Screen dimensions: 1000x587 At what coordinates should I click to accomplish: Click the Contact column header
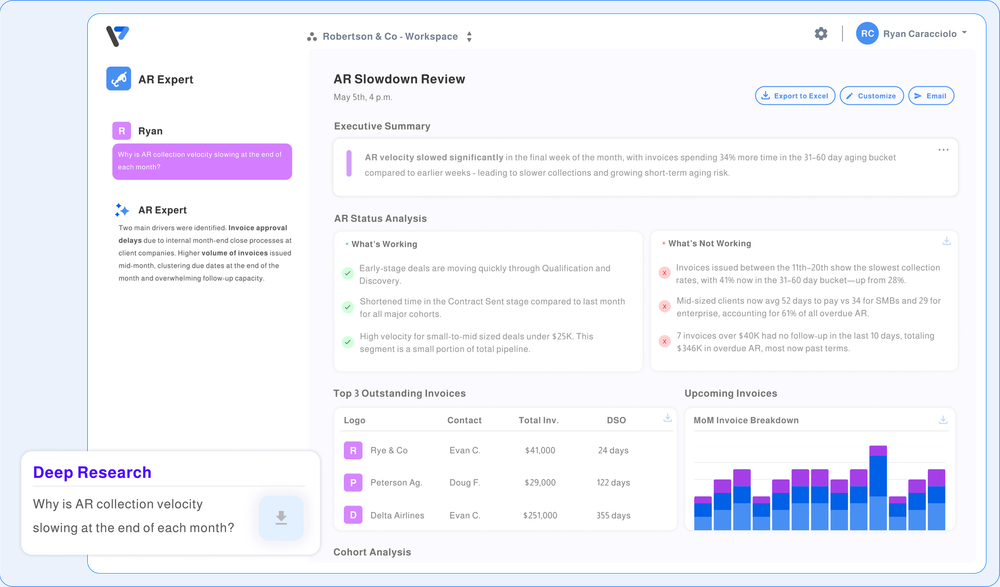click(x=464, y=420)
